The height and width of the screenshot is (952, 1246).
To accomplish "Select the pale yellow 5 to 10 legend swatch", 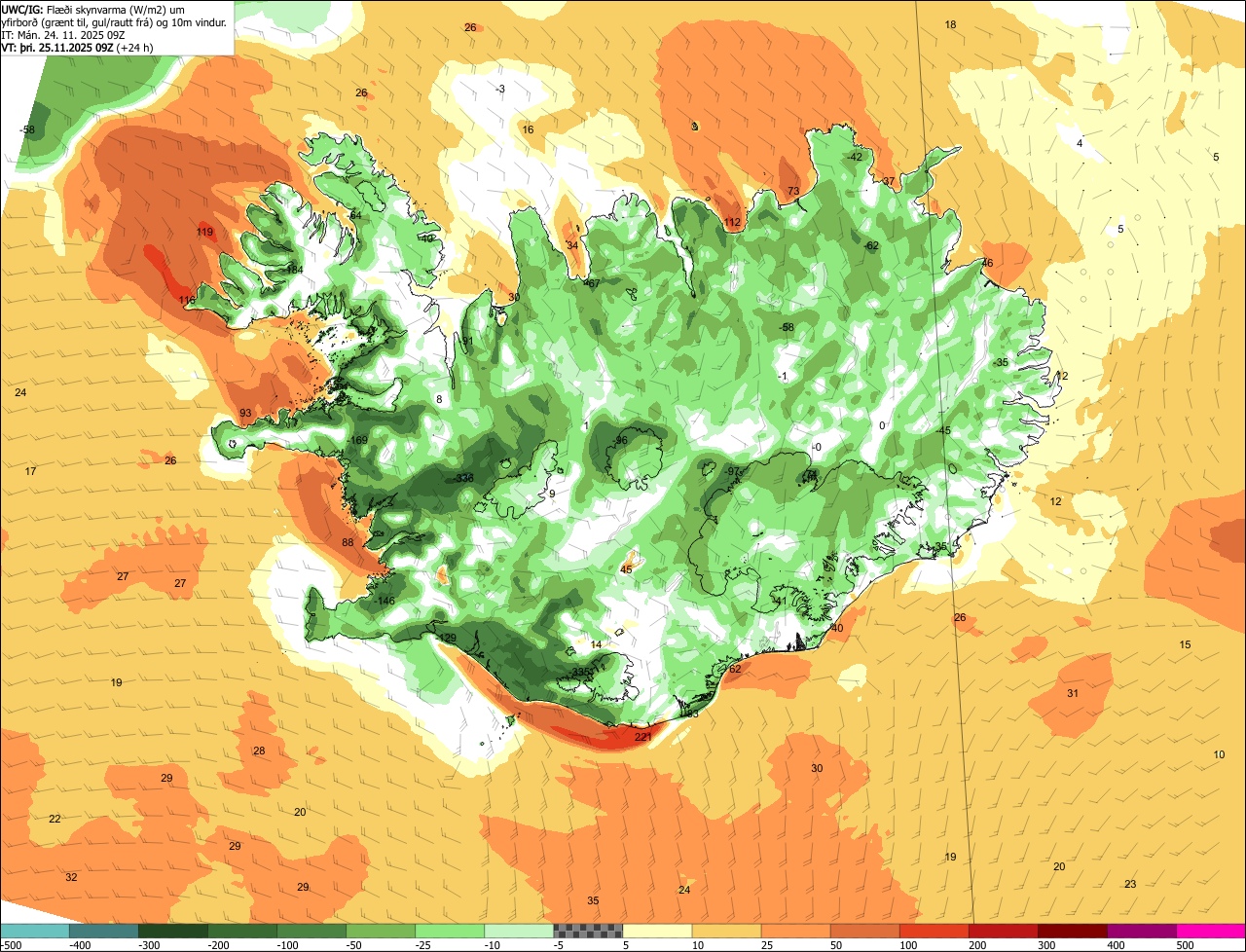I will pyautogui.click(x=657, y=931).
